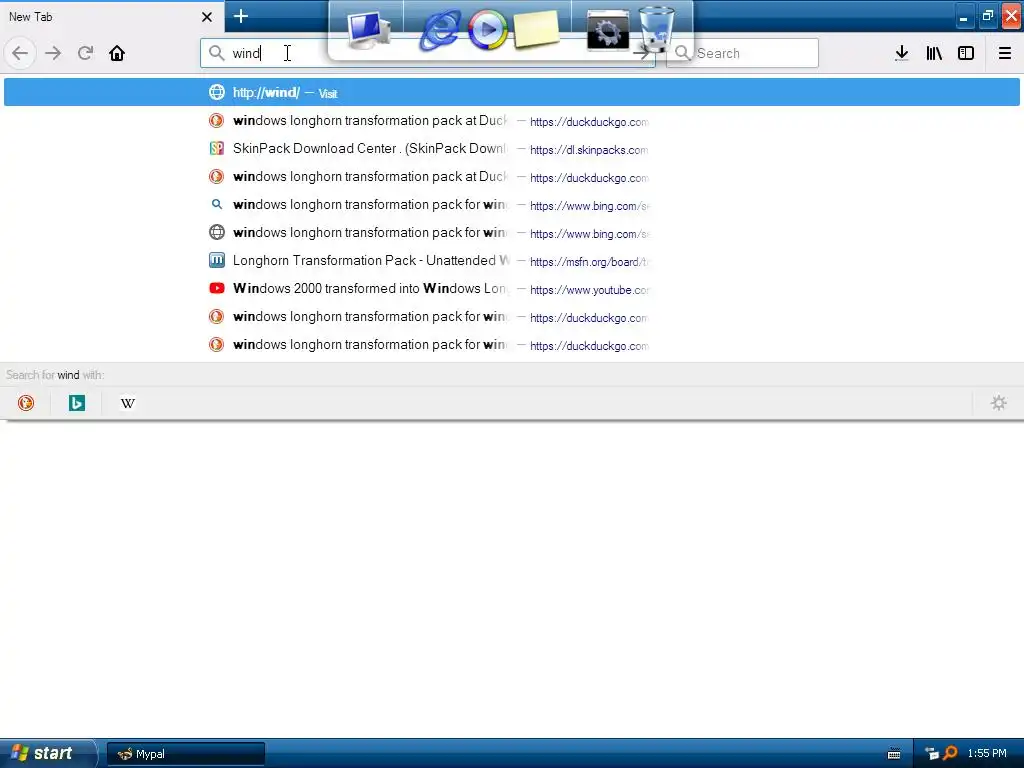Screen dimensions: 1024x768
Task: Open the Library bookshelf icon
Action: click(934, 53)
